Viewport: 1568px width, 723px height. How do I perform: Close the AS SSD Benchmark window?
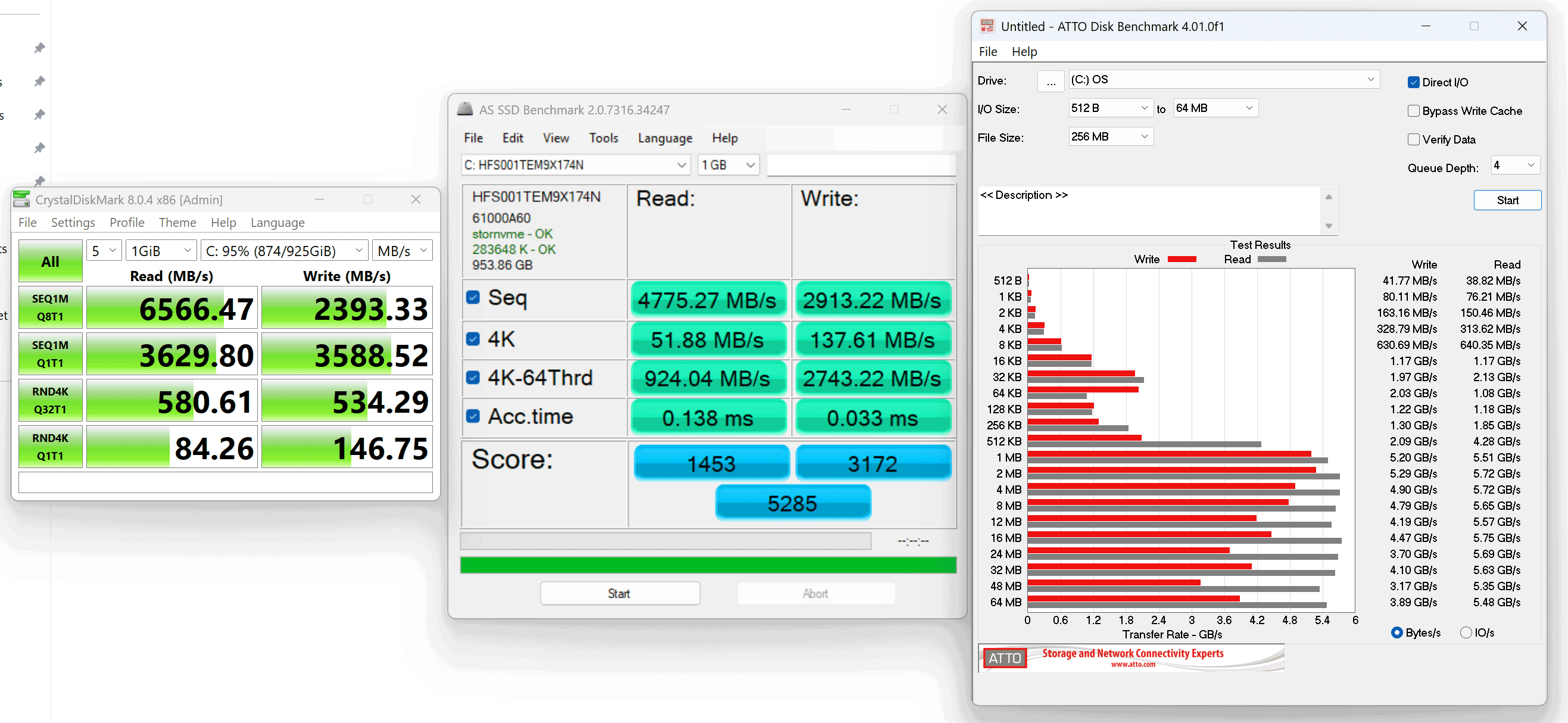942,109
